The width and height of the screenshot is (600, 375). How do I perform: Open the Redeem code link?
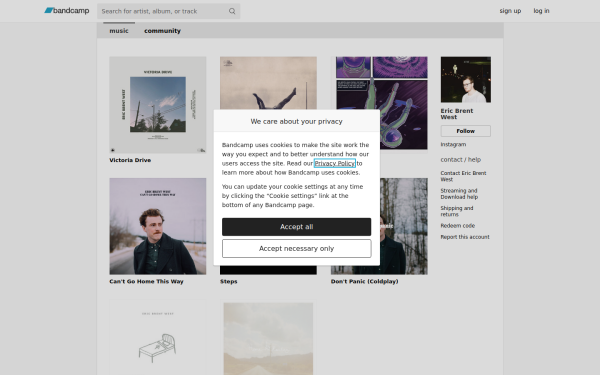click(x=458, y=225)
